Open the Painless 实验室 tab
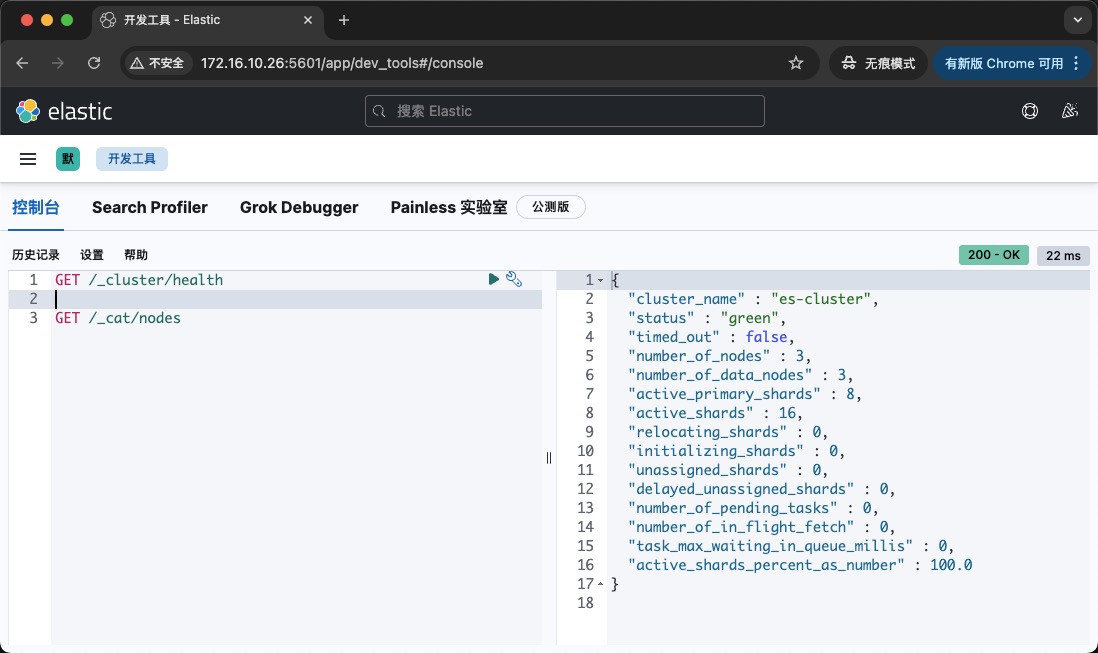The width and height of the screenshot is (1098, 653). [449, 207]
